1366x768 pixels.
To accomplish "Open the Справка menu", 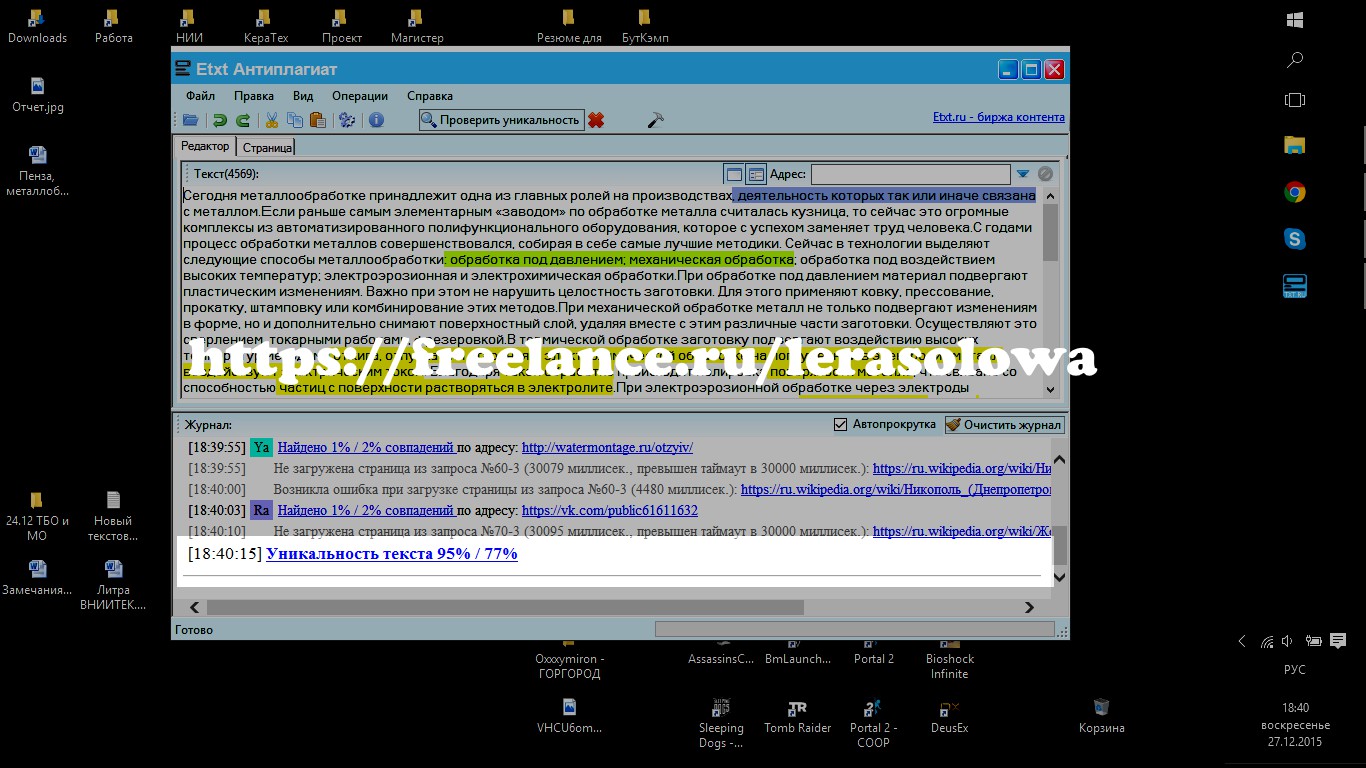I will [430, 96].
